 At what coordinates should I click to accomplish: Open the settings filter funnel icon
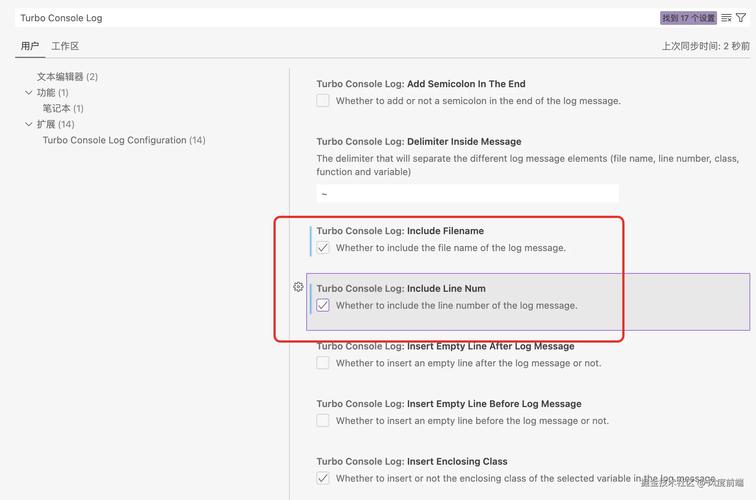[x=741, y=18]
